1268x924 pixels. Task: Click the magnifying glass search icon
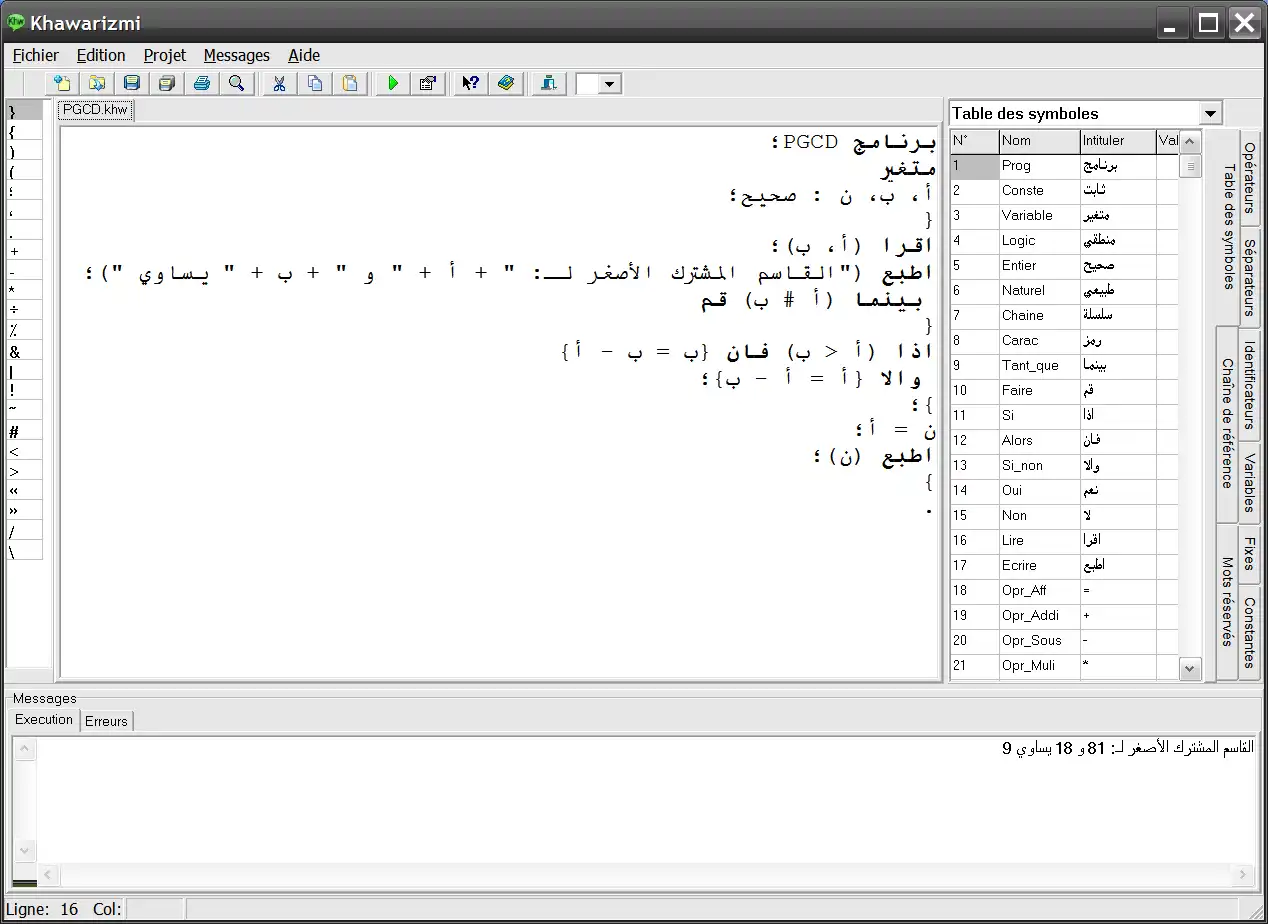tap(237, 83)
